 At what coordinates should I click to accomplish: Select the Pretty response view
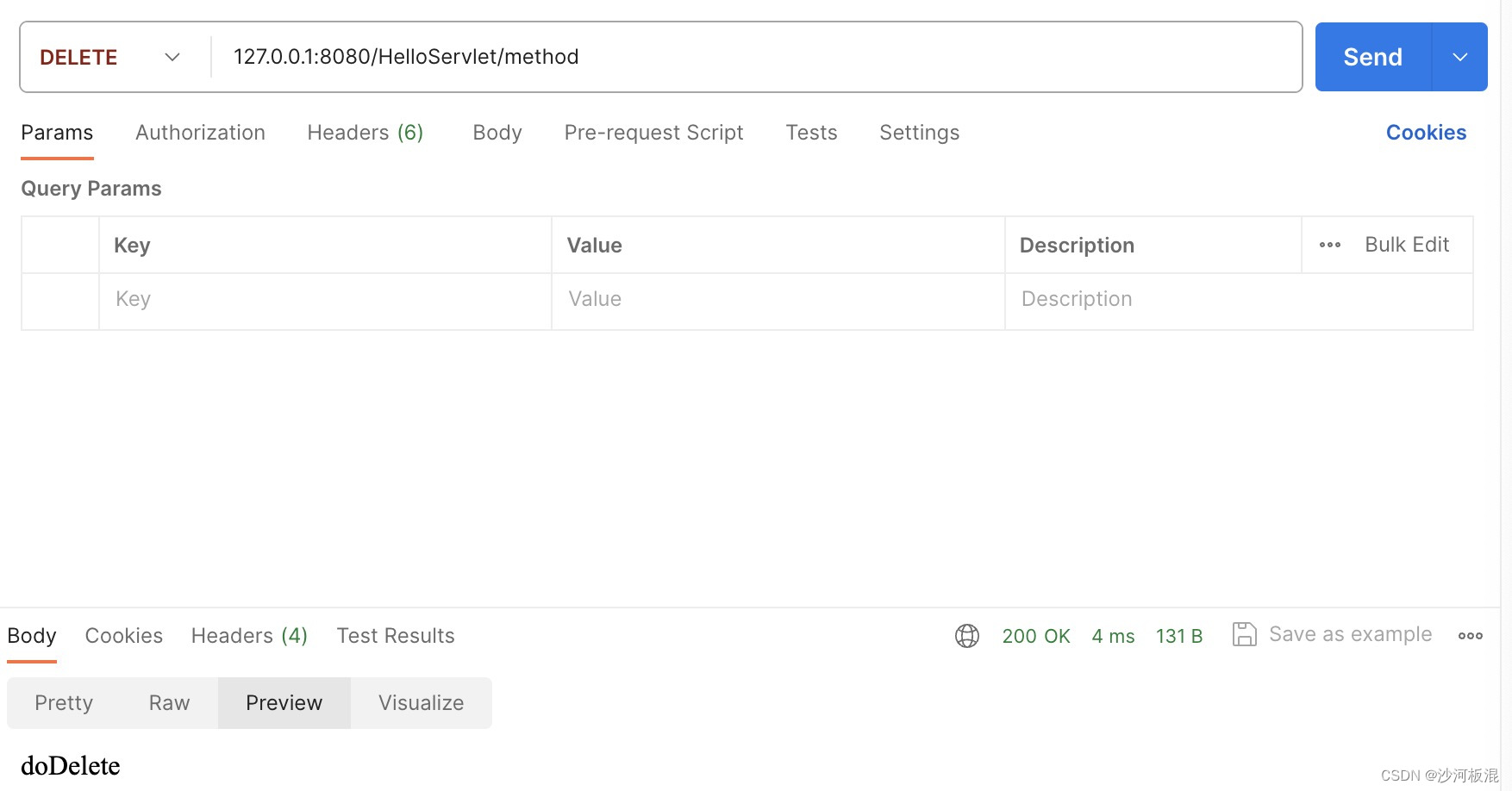click(x=63, y=702)
